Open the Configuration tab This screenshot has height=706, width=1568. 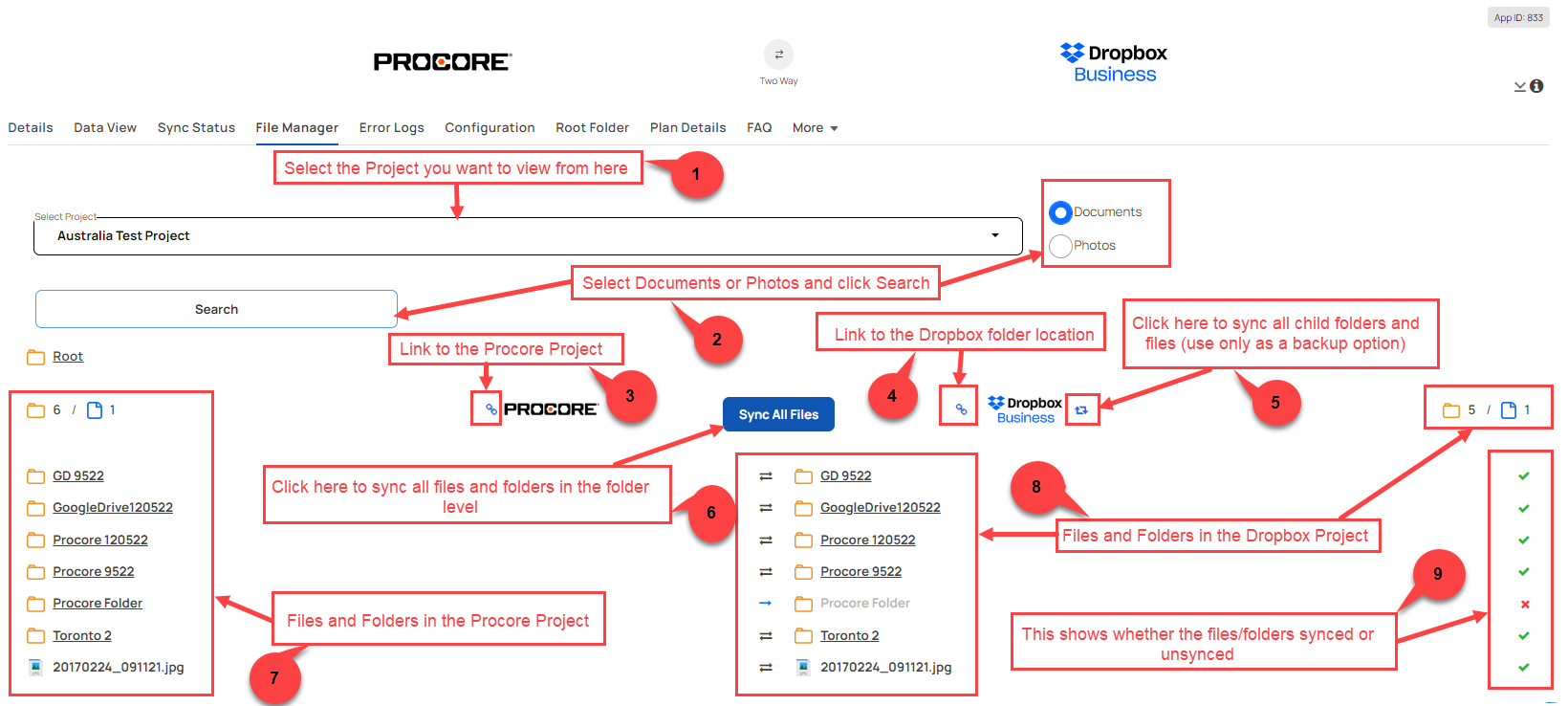(x=490, y=128)
